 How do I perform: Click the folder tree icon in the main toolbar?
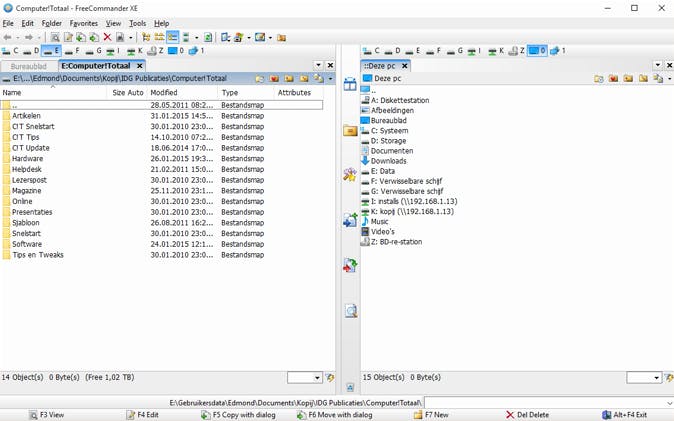146,37
